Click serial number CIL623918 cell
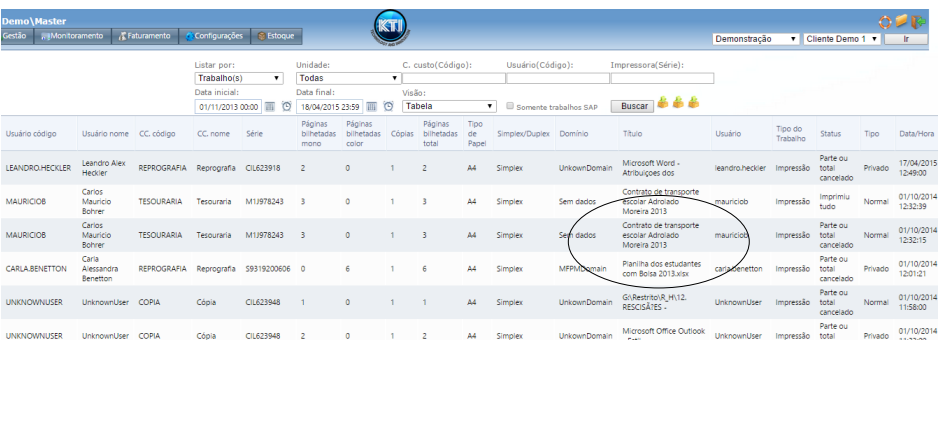This screenshot has height=435, width=943. pyautogui.click(x=263, y=168)
